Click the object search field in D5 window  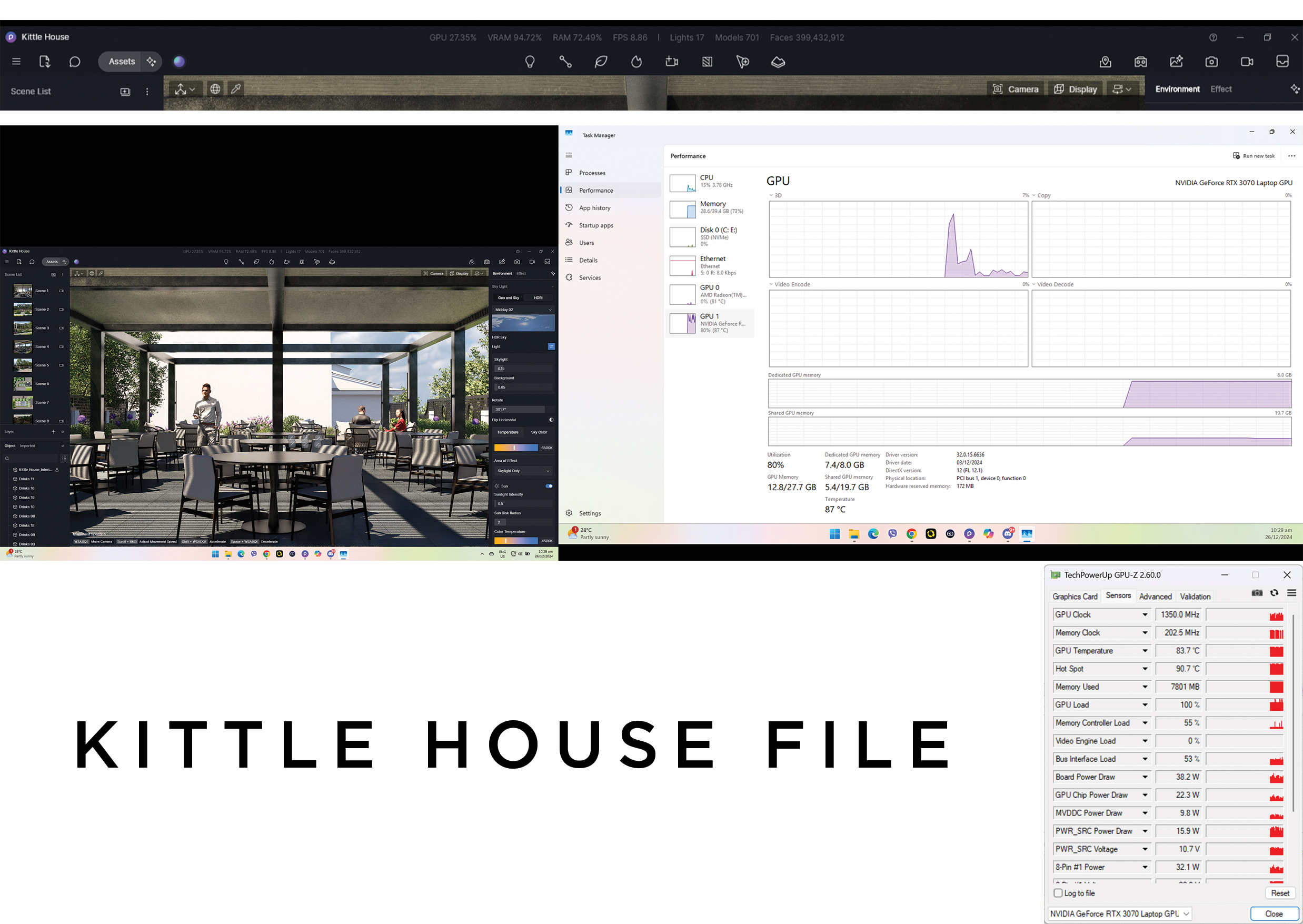pyautogui.click(x=31, y=459)
